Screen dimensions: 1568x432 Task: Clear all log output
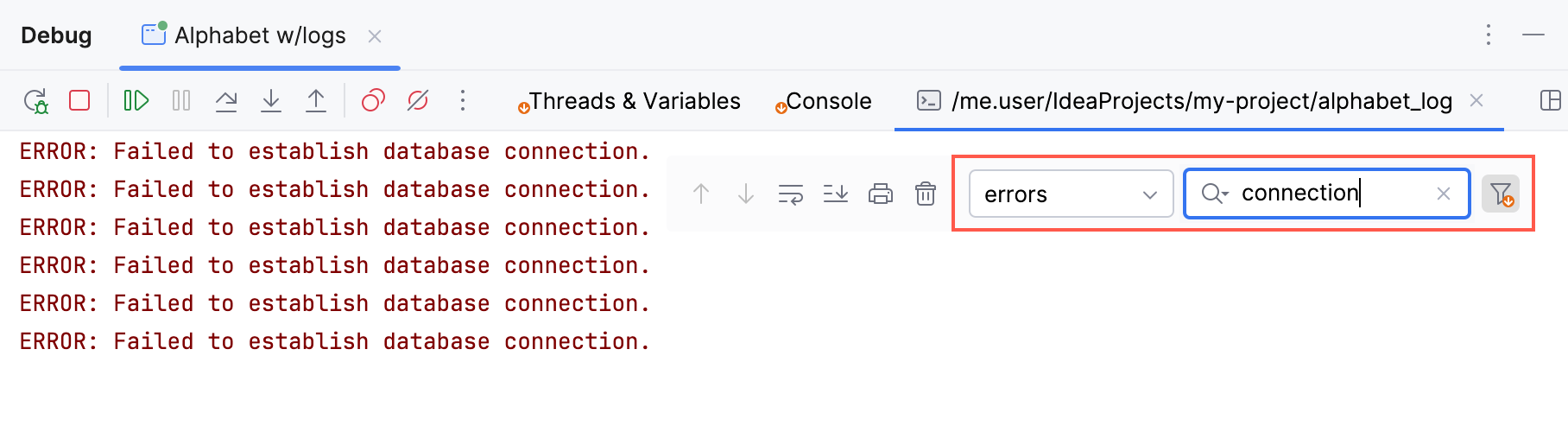926,194
